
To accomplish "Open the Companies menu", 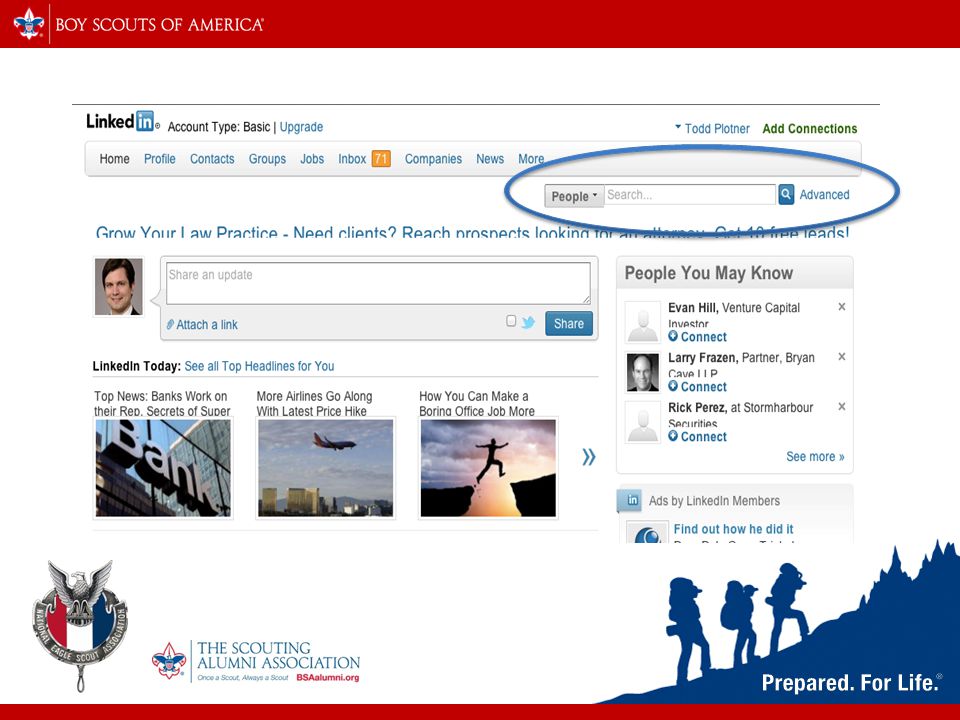I will click(433, 159).
